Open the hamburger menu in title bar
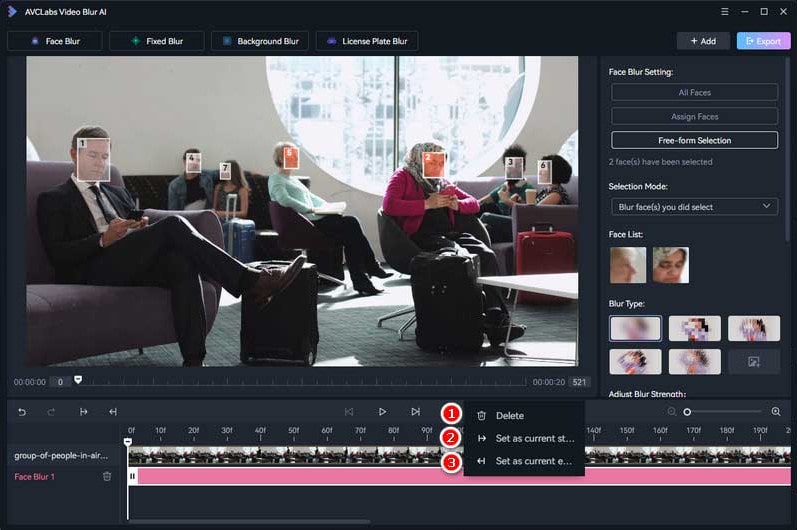The width and height of the screenshot is (797, 530). click(724, 11)
